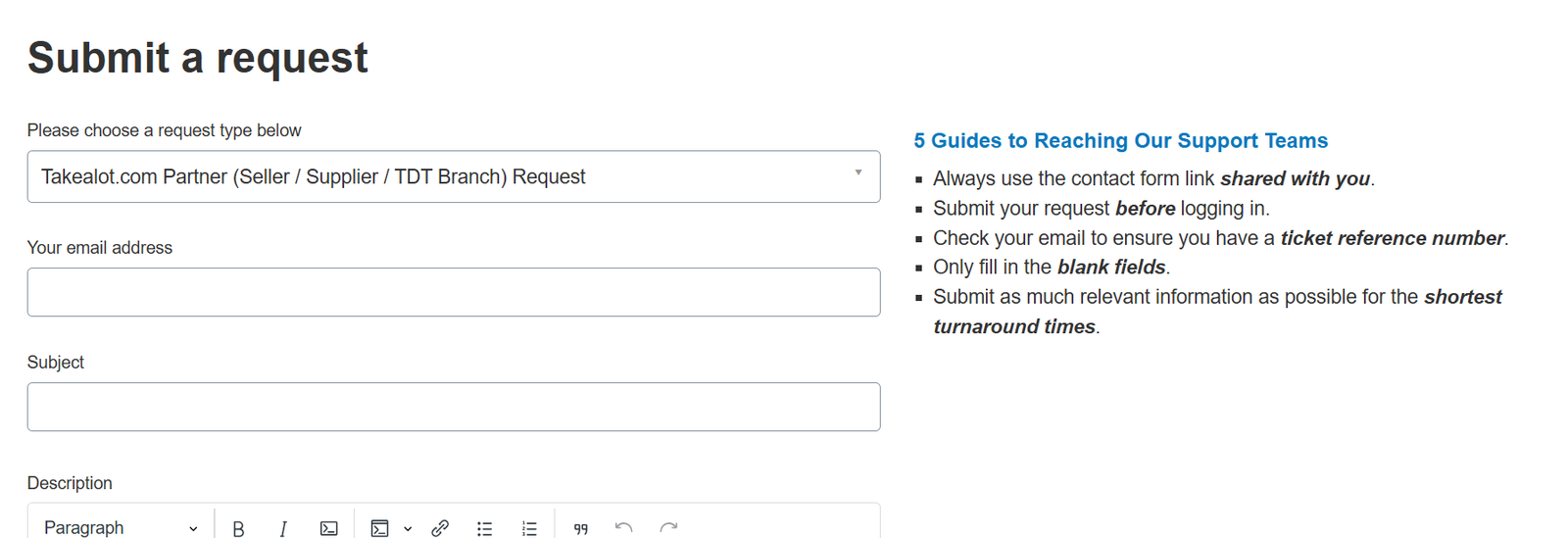Insert a block quote
The image size is (1568, 538).
click(x=581, y=528)
